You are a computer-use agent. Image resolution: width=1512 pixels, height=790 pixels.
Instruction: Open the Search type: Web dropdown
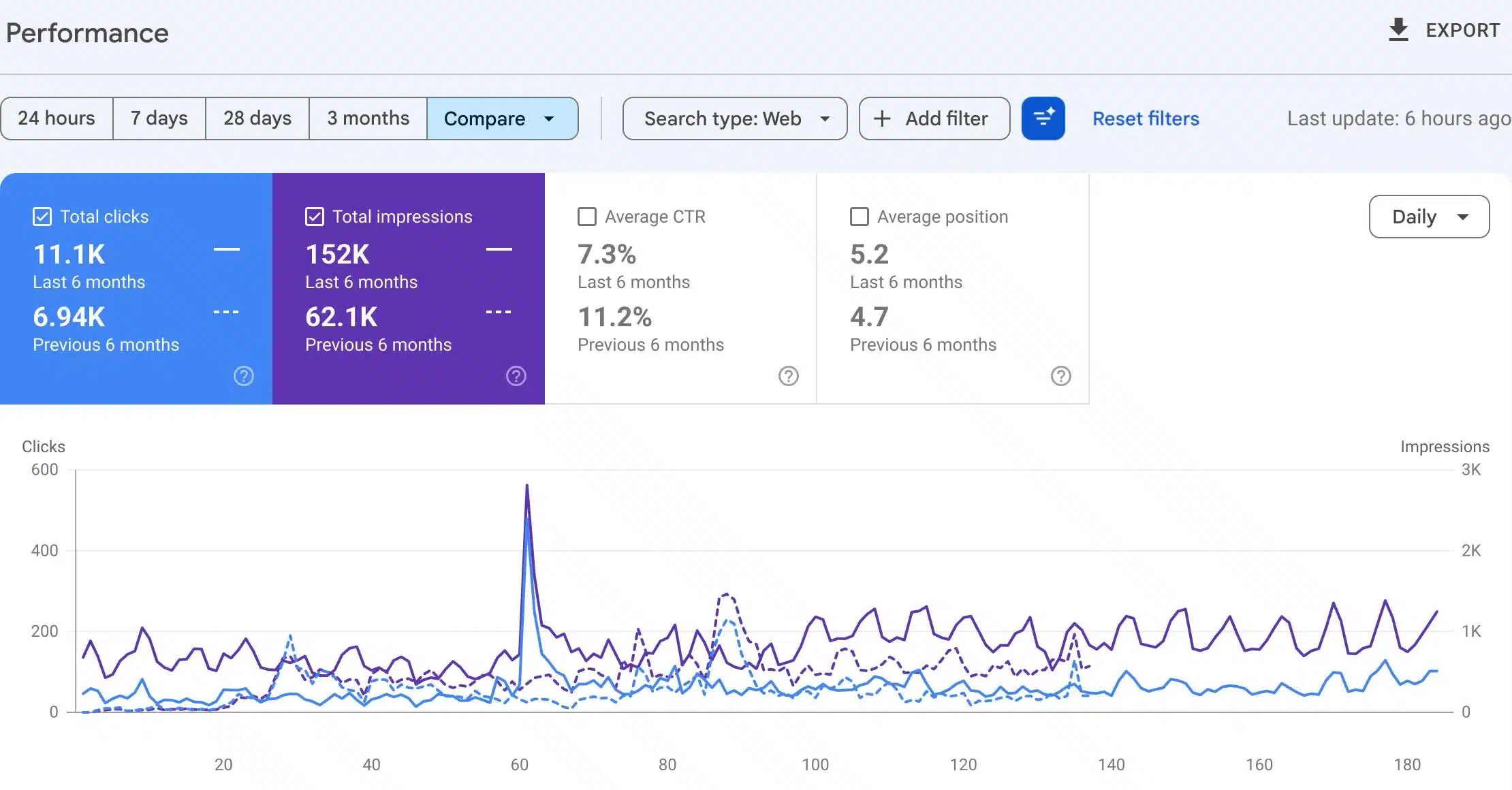click(x=735, y=118)
